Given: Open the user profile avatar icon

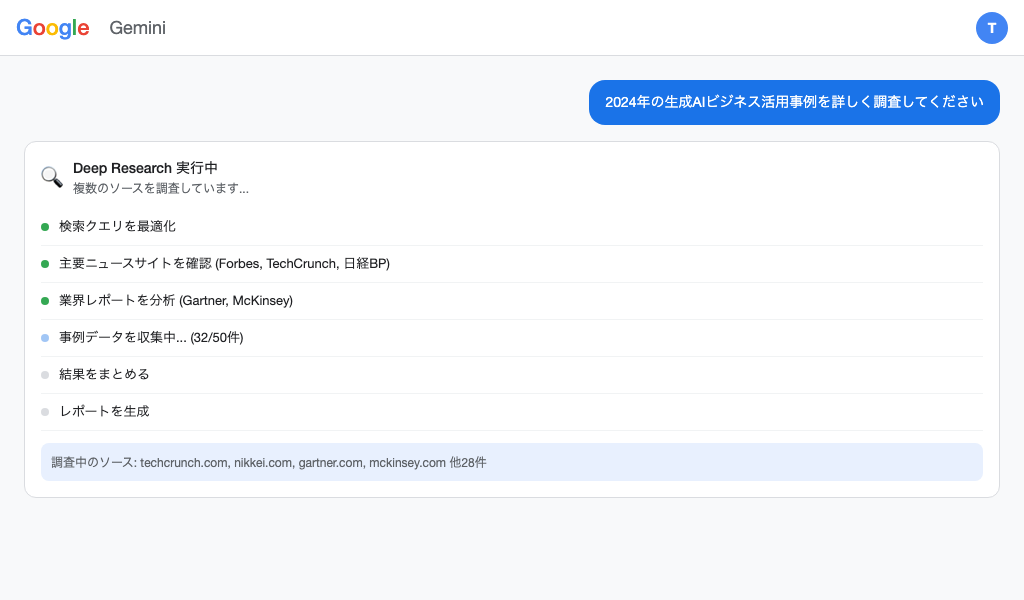Looking at the screenshot, I should 992,28.
